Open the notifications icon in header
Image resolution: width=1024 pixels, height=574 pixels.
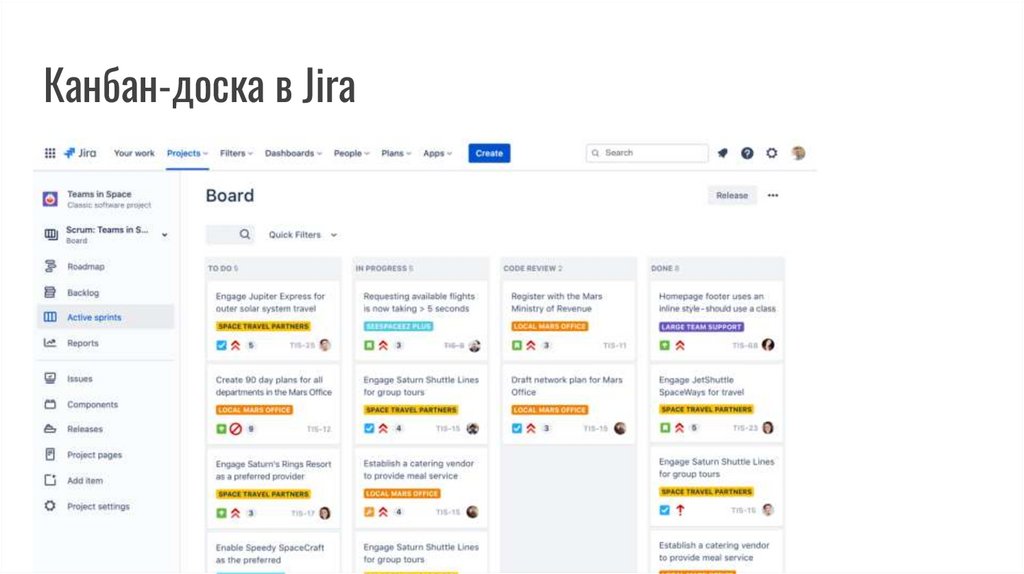pyautogui.click(x=722, y=153)
